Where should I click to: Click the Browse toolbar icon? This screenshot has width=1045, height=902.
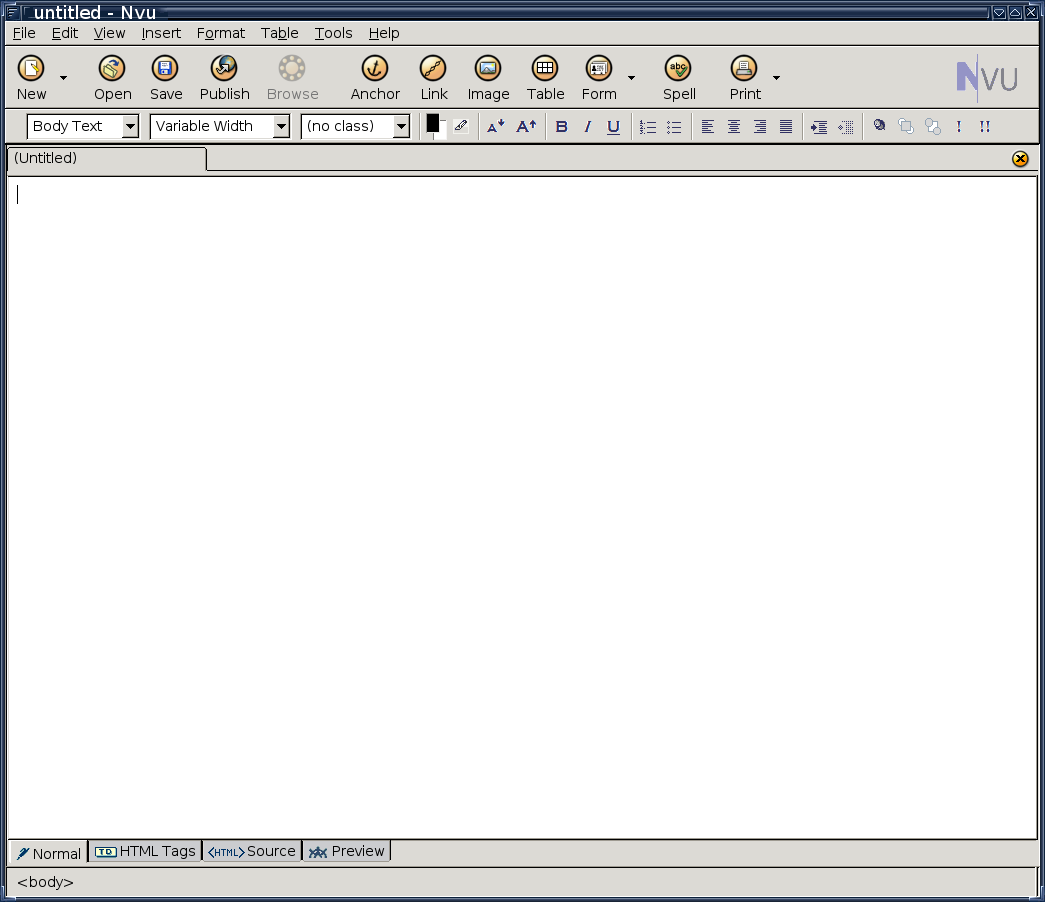tap(293, 78)
